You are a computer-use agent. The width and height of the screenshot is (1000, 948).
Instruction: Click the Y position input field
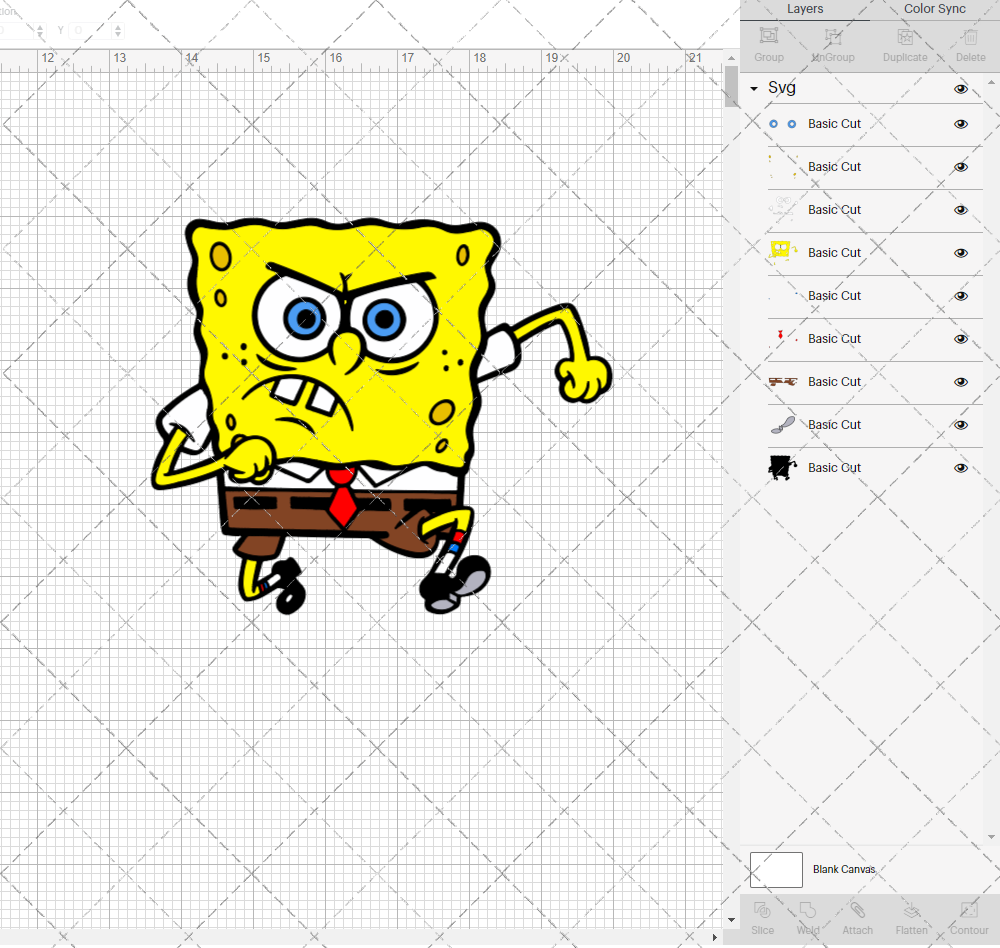[x=90, y=30]
